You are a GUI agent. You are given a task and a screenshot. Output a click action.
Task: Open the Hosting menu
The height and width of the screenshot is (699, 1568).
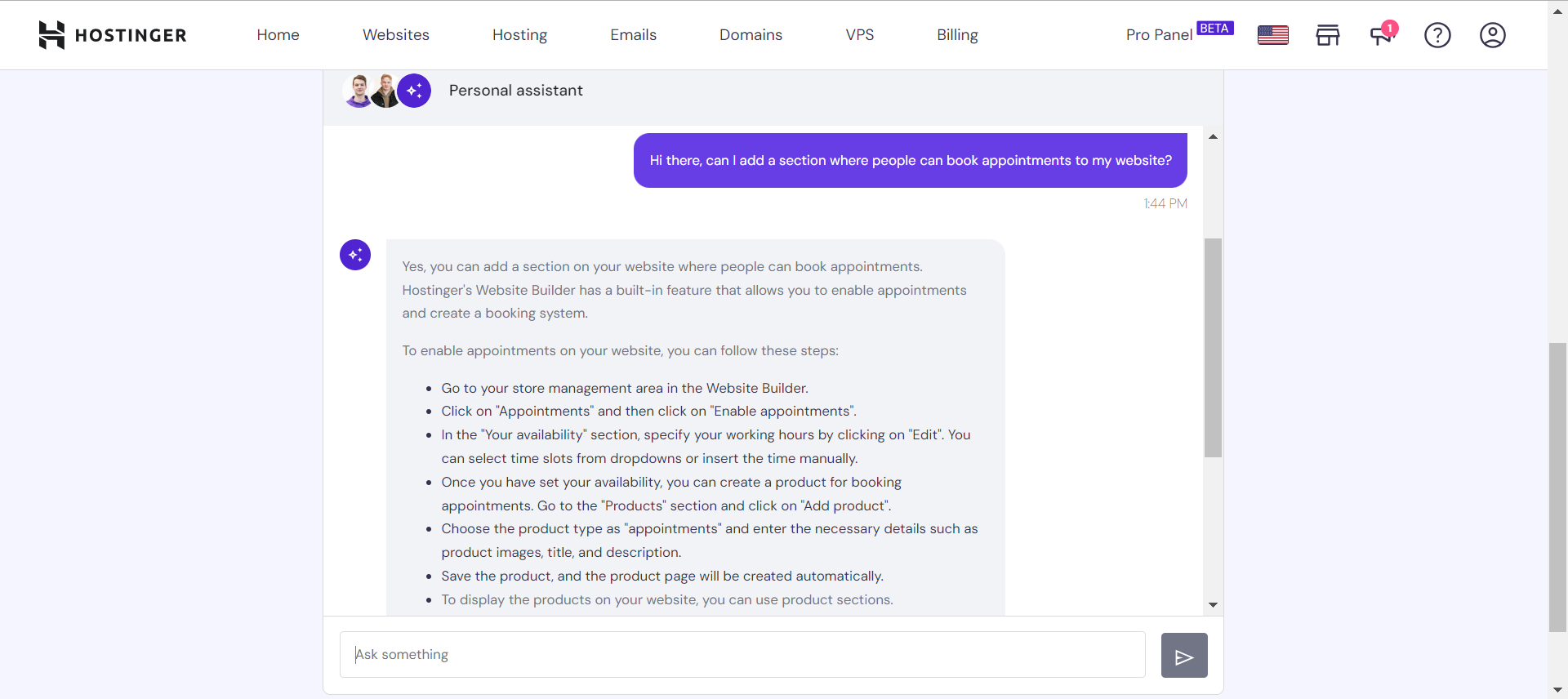[519, 35]
